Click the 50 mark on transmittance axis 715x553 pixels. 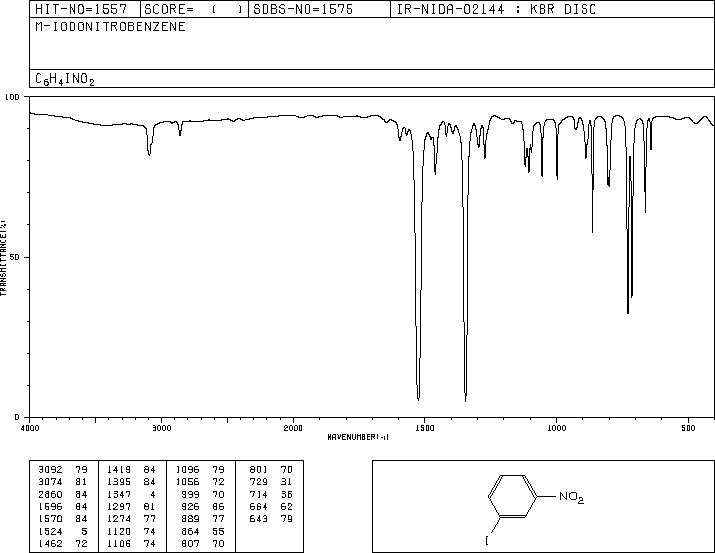15,257
